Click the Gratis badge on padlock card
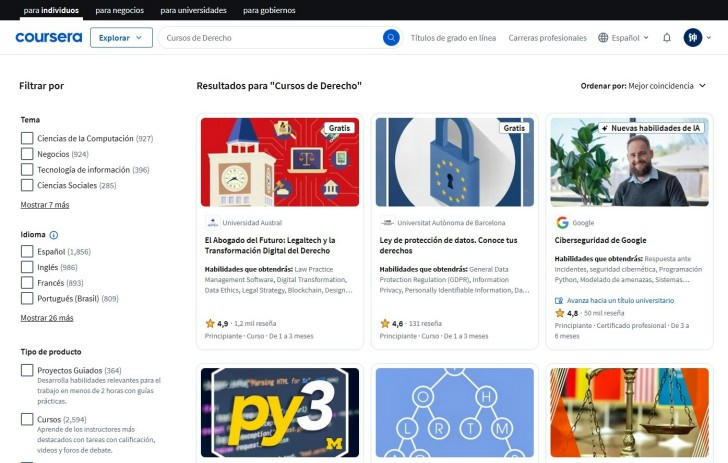This screenshot has width=728, height=463. [x=514, y=128]
